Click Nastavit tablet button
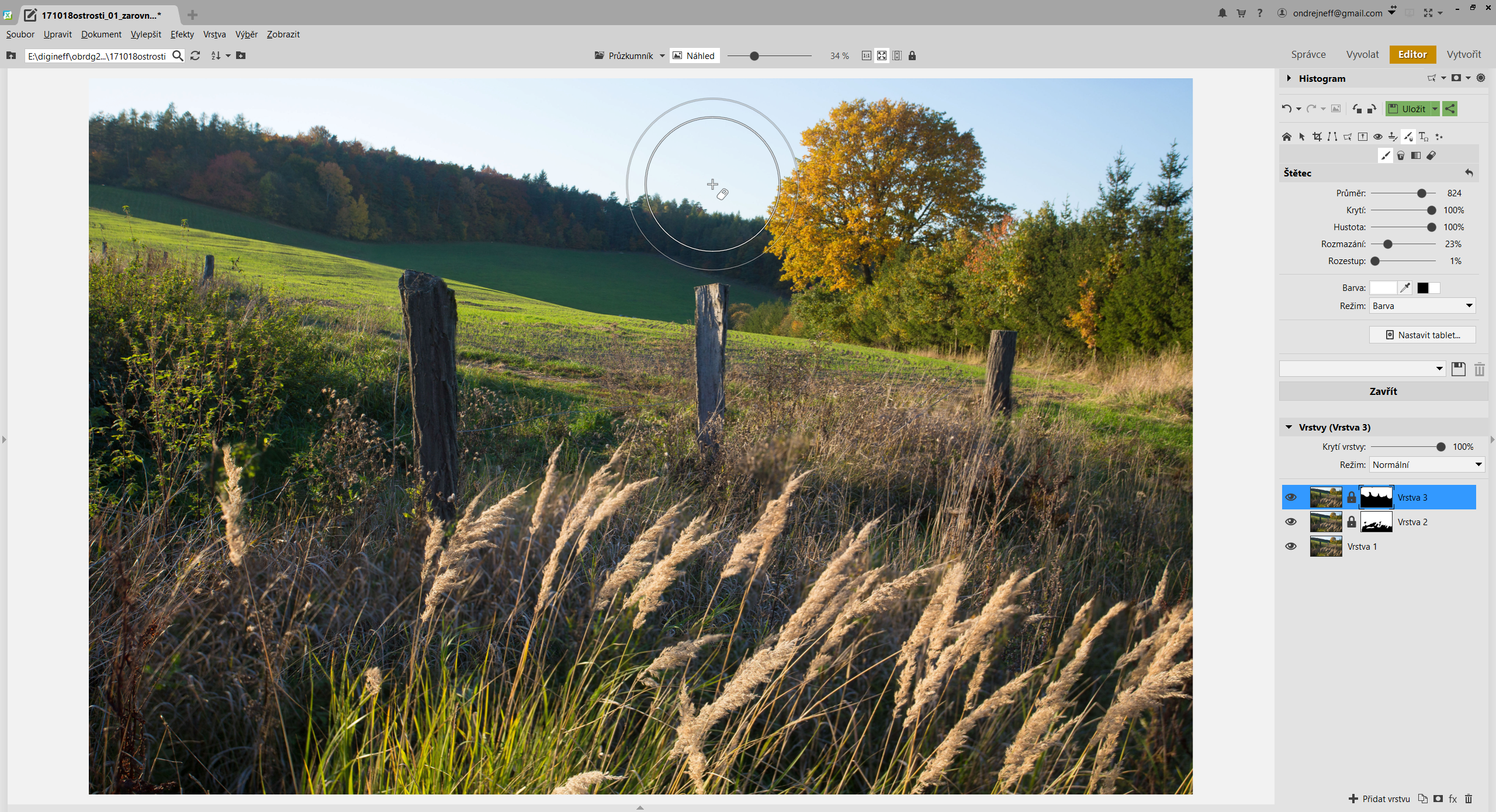The width and height of the screenshot is (1496, 812). [1422, 335]
